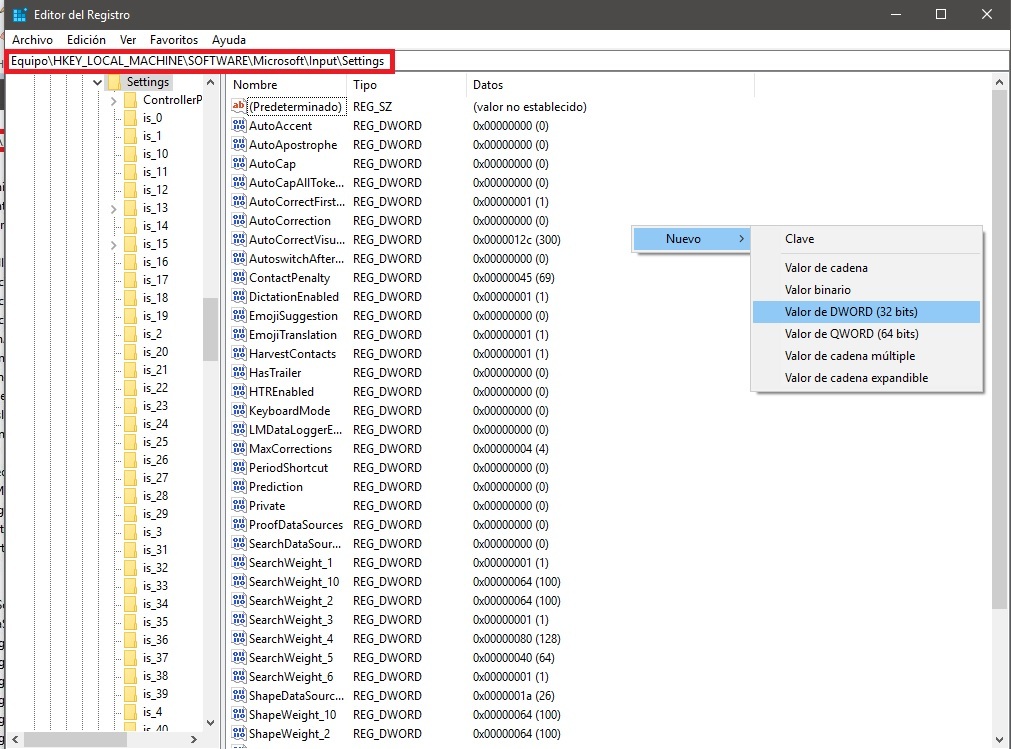Expand the ControllerP tree node

click(114, 100)
